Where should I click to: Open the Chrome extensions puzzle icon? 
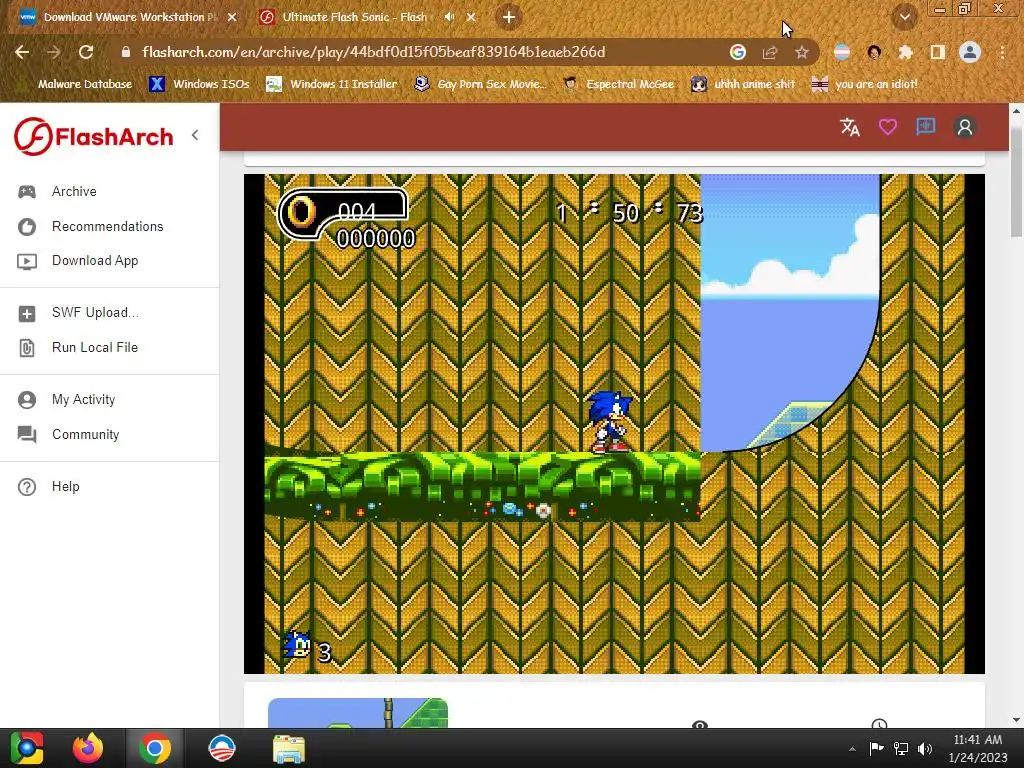click(905, 52)
